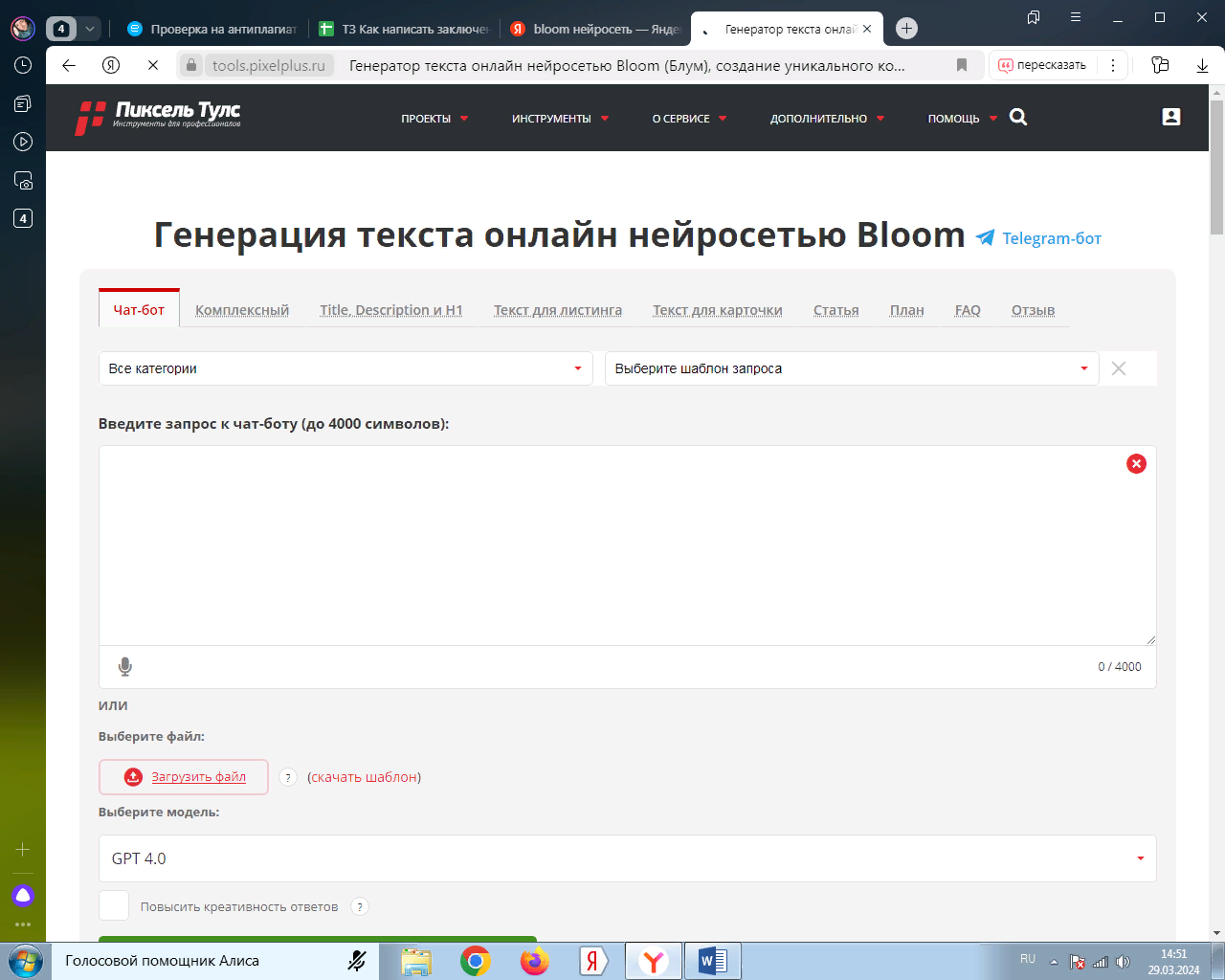Clear the chat-bot request with the red X
Image resolution: width=1225 pixels, height=980 pixels.
pos(1136,464)
